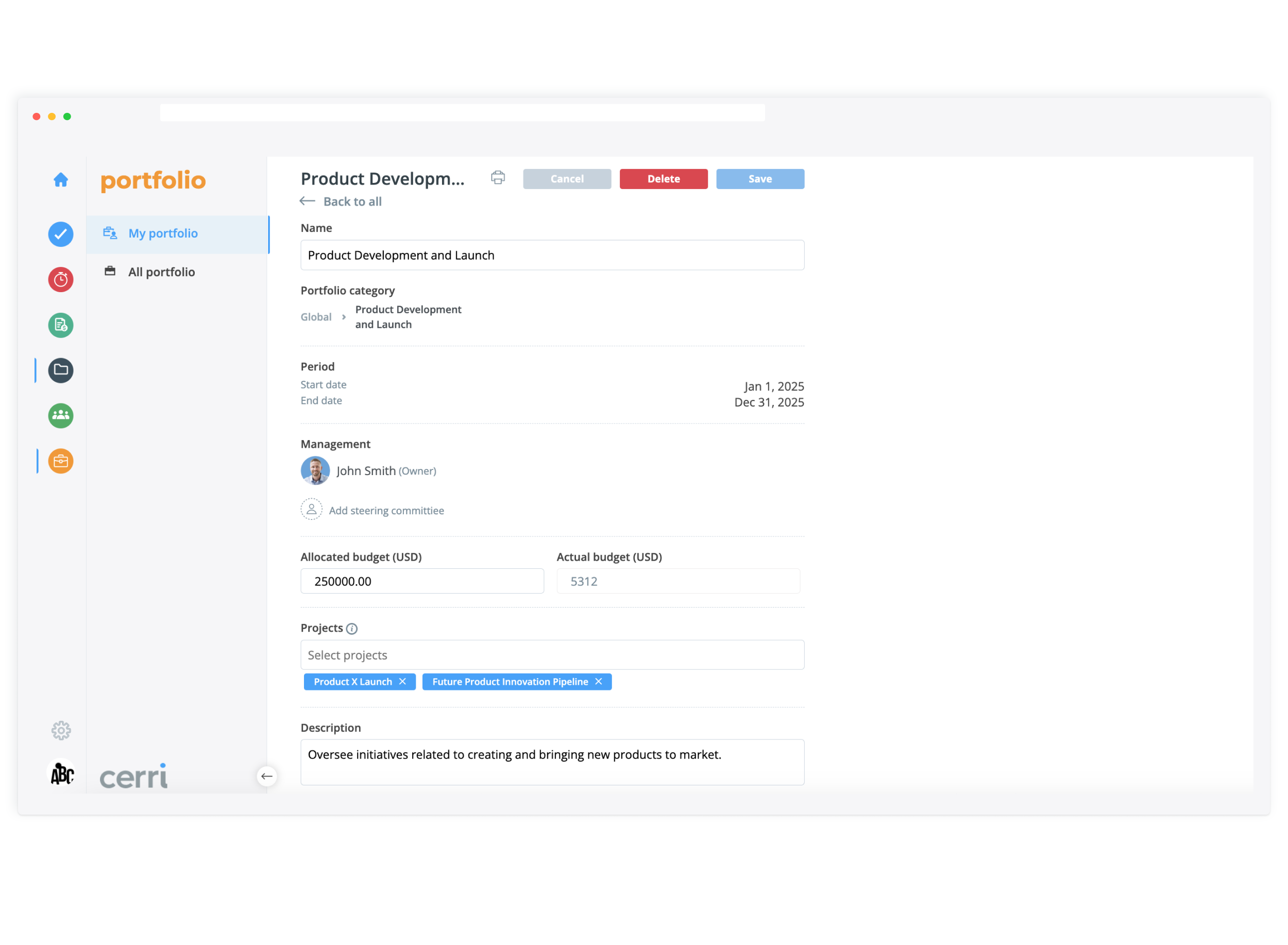
Task: Remove Future Product Innovation Pipeline tag
Action: tap(598, 681)
